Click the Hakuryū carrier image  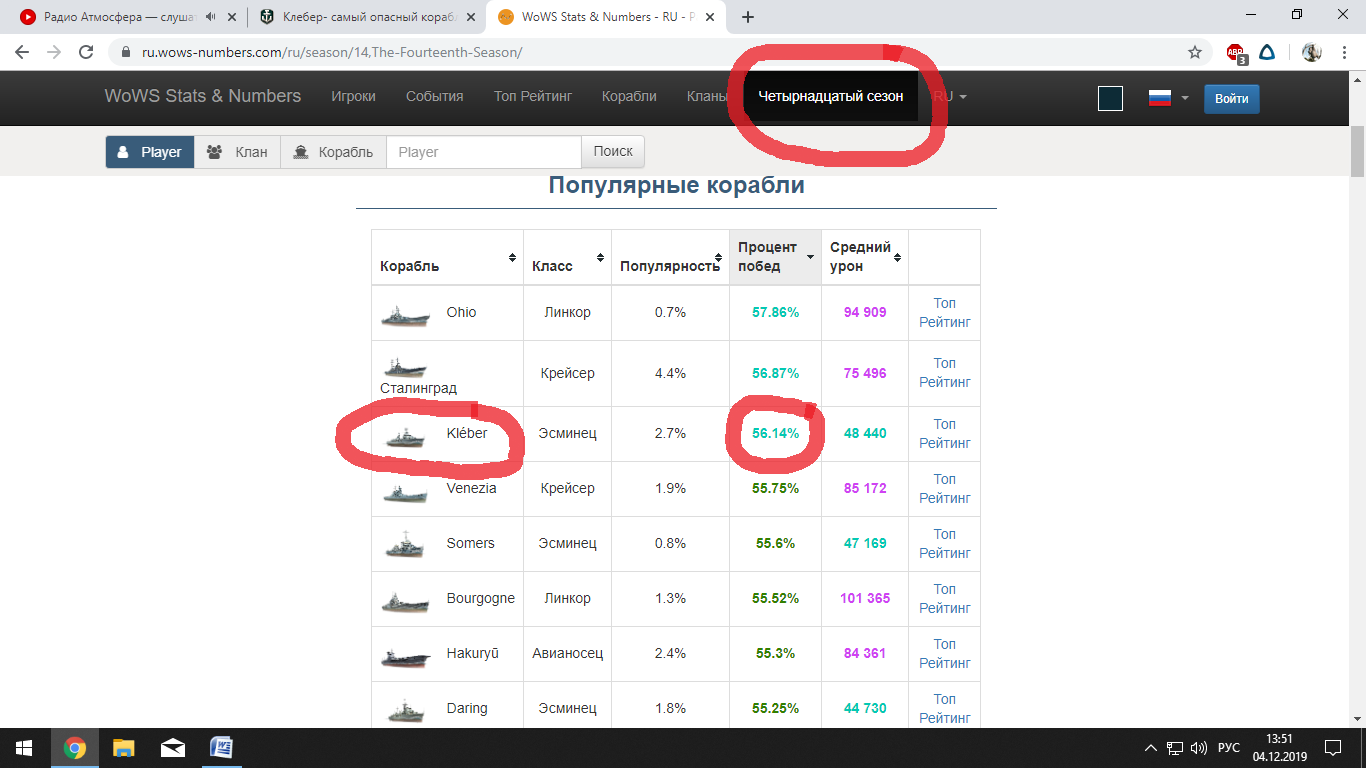[x=405, y=656]
